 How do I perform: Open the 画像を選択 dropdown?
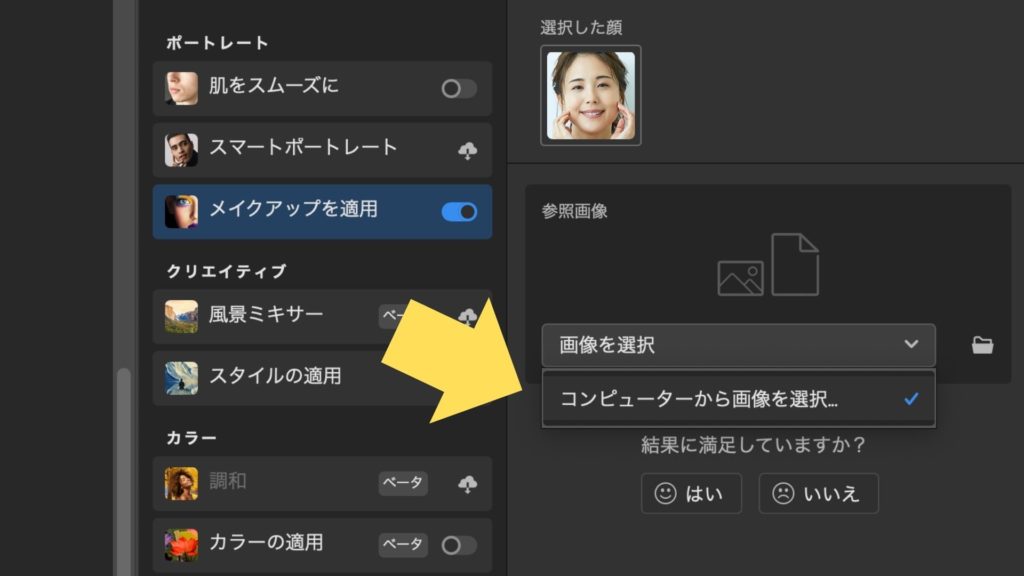click(x=738, y=345)
